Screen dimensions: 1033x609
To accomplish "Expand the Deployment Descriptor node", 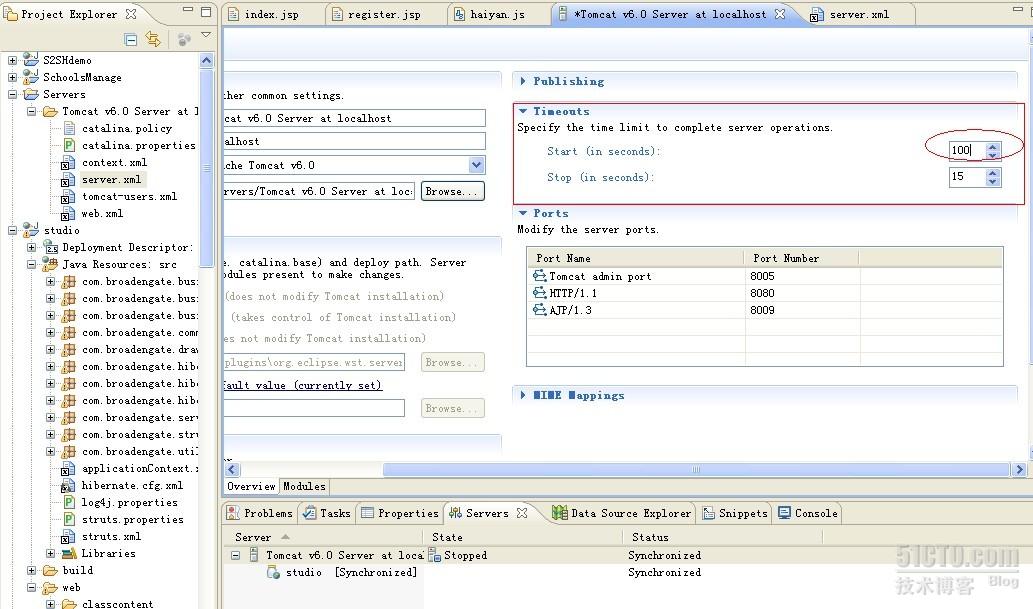I will 31,247.
